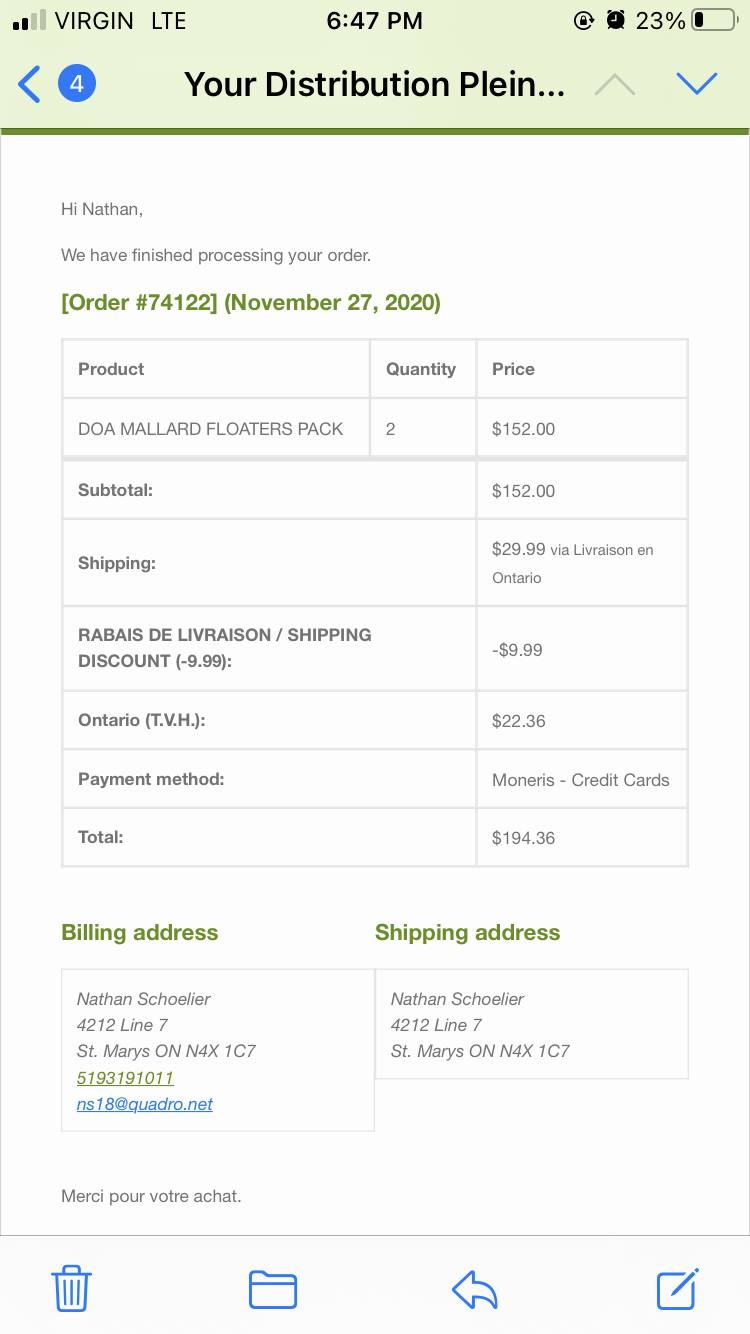Screen dimensions: 750x1334
Task: Open the move-to-folder icon
Action: [x=273, y=1289]
